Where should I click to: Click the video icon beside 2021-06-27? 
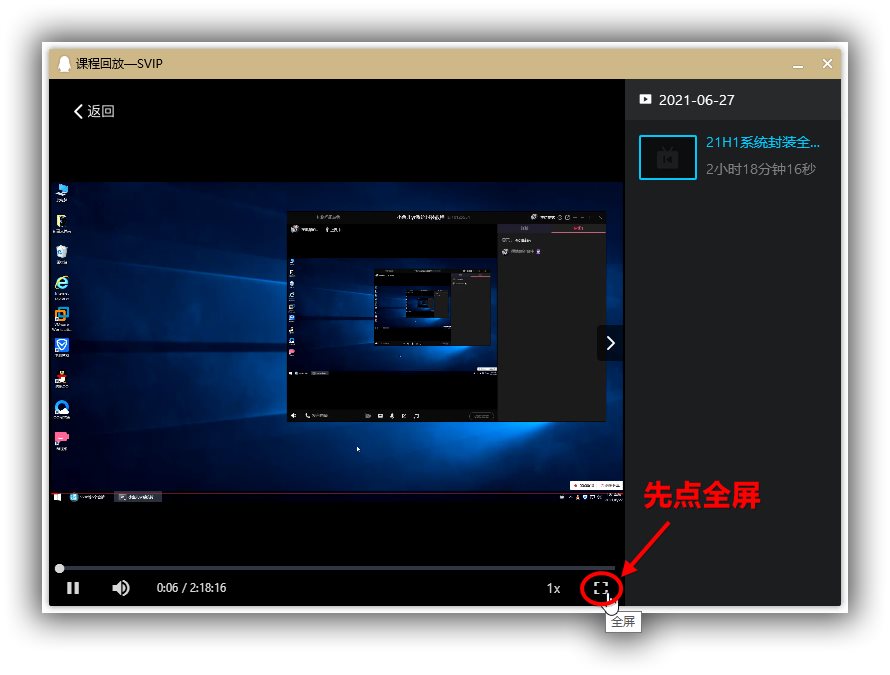[645, 99]
